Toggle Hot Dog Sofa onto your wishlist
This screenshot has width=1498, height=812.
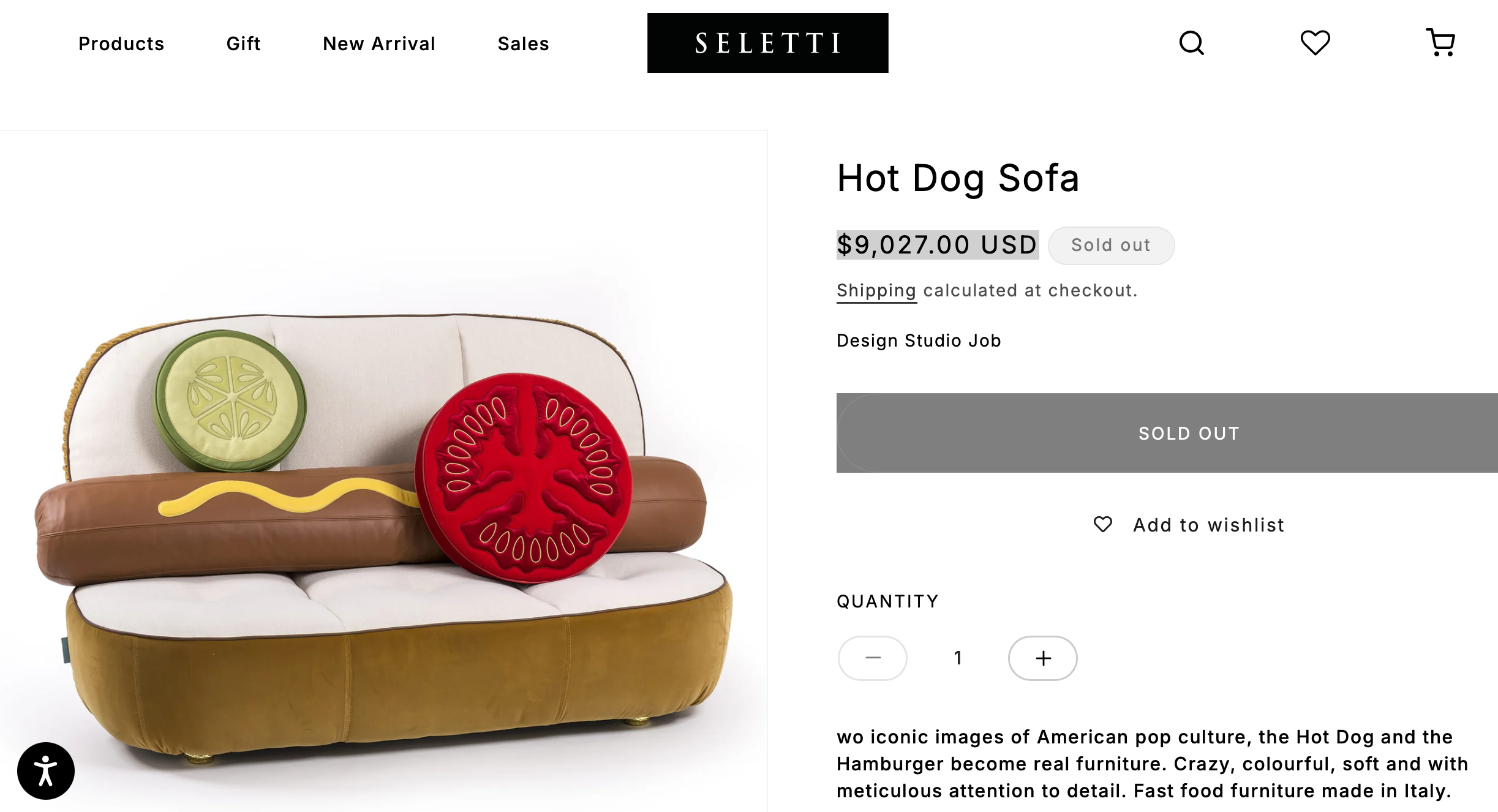(1188, 524)
